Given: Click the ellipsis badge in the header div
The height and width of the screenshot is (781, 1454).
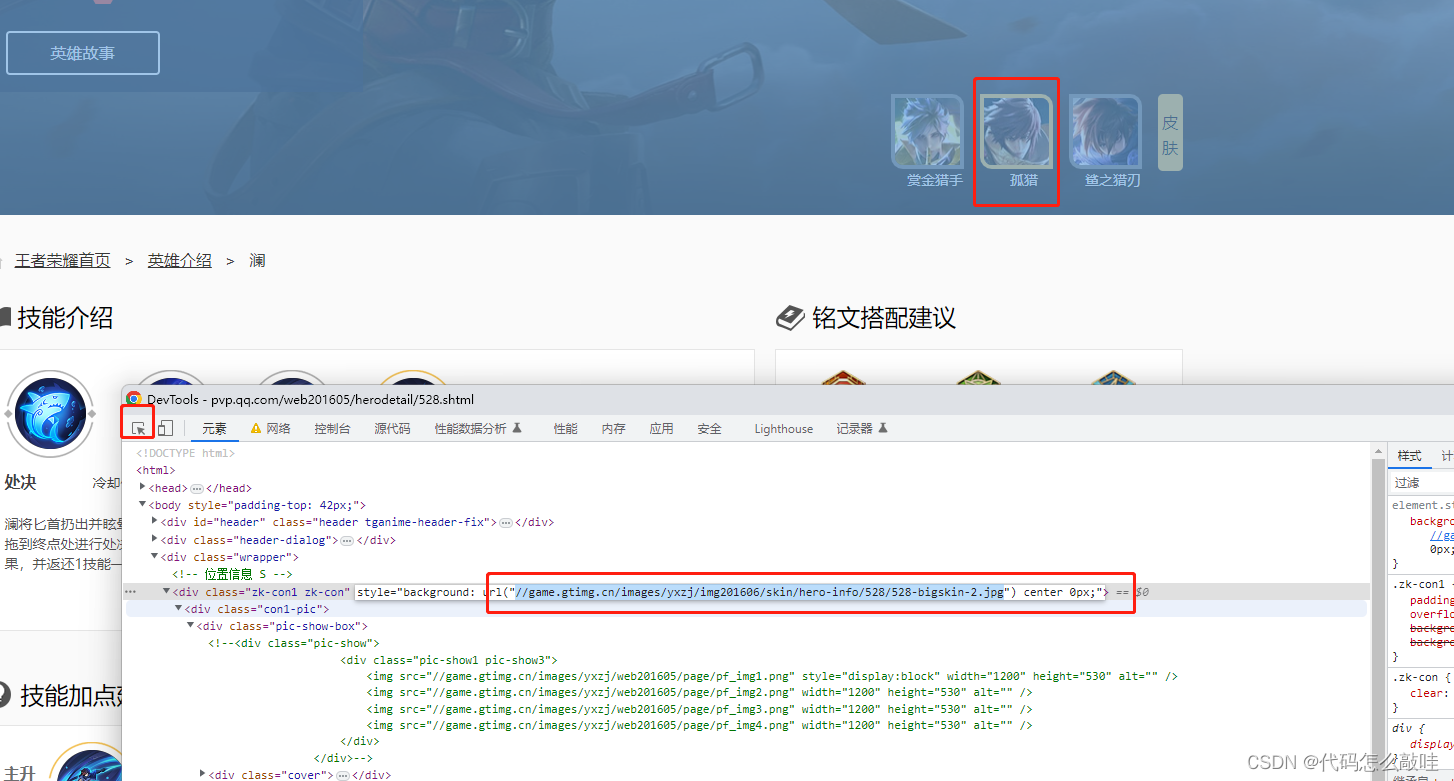Looking at the screenshot, I should tap(506, 522).
